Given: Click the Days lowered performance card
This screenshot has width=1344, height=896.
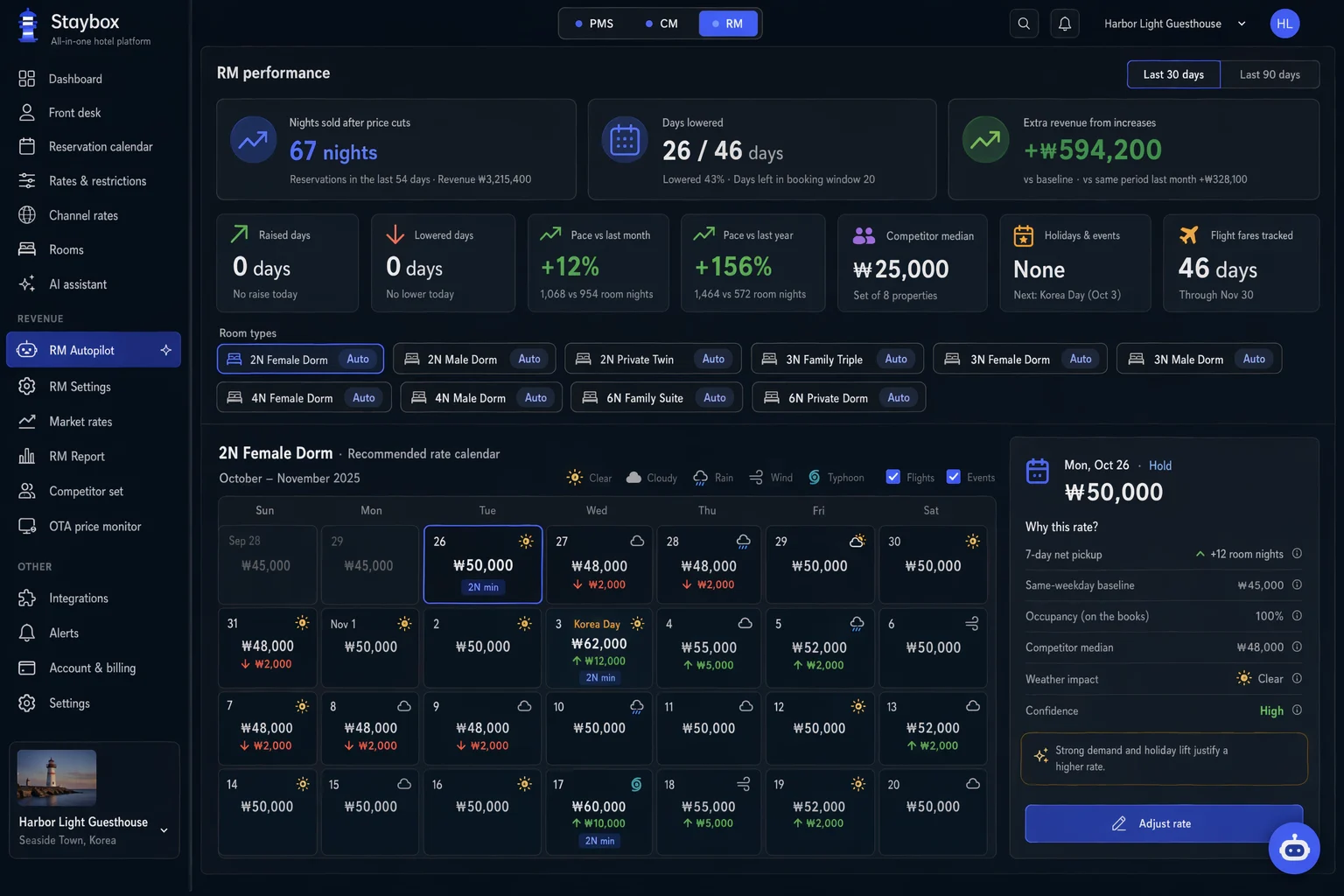Looking at the screenshot, I should pyautogui.click(x=762, y=150).
